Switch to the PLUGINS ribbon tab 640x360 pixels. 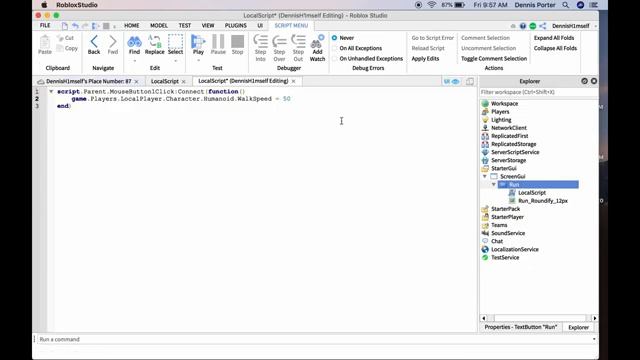pos(236,25)
